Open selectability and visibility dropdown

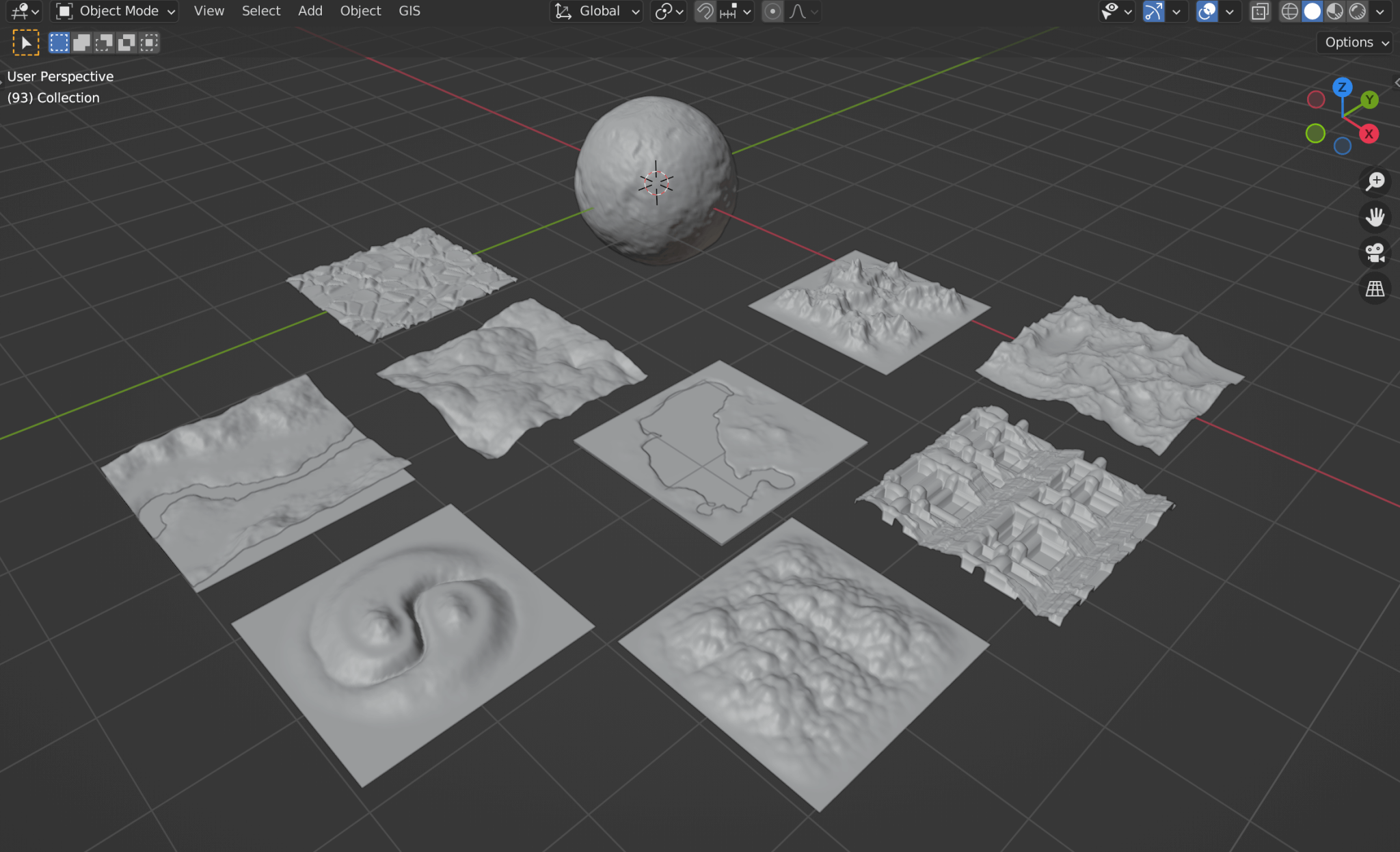point(1116,12)
